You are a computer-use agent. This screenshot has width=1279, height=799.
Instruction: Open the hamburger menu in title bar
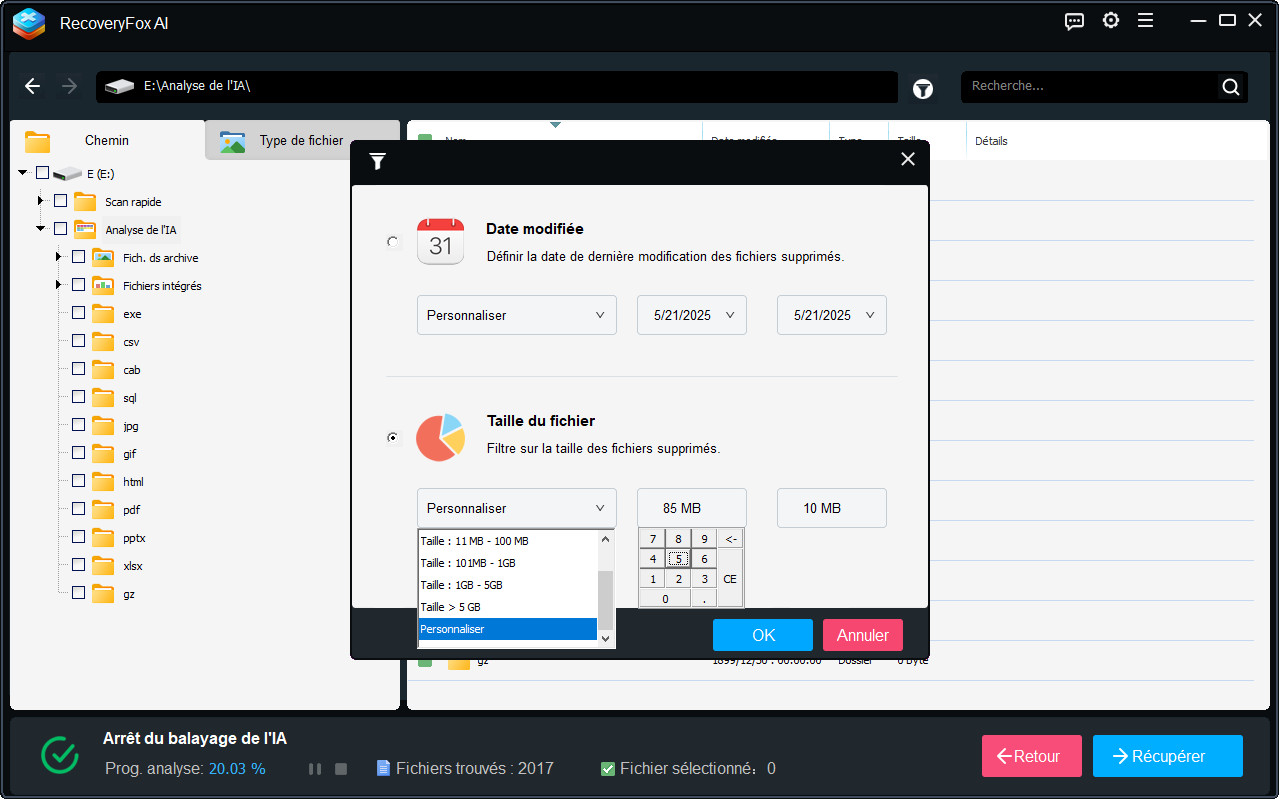coord(1146,21)
